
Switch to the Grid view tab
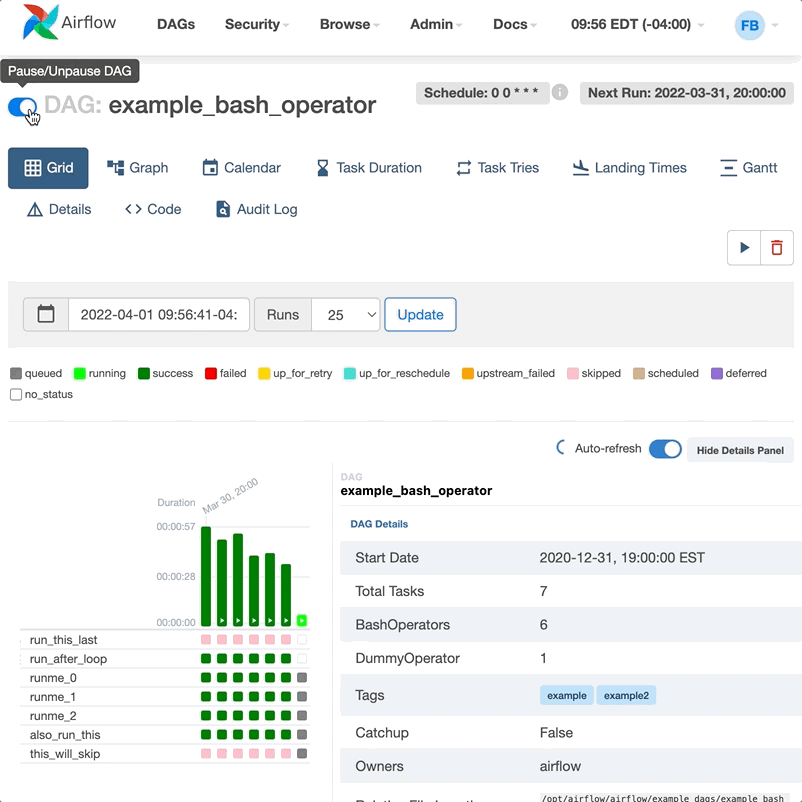pos(48,168)
